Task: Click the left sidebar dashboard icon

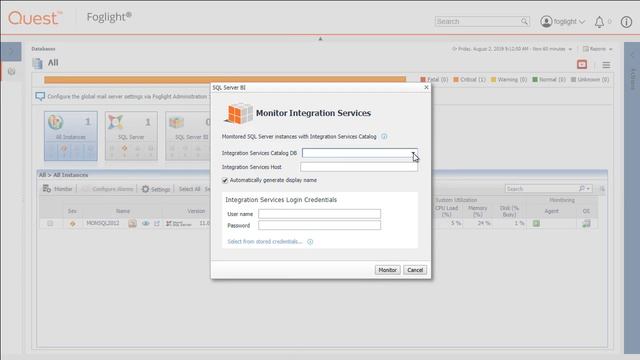Action: 11,71
